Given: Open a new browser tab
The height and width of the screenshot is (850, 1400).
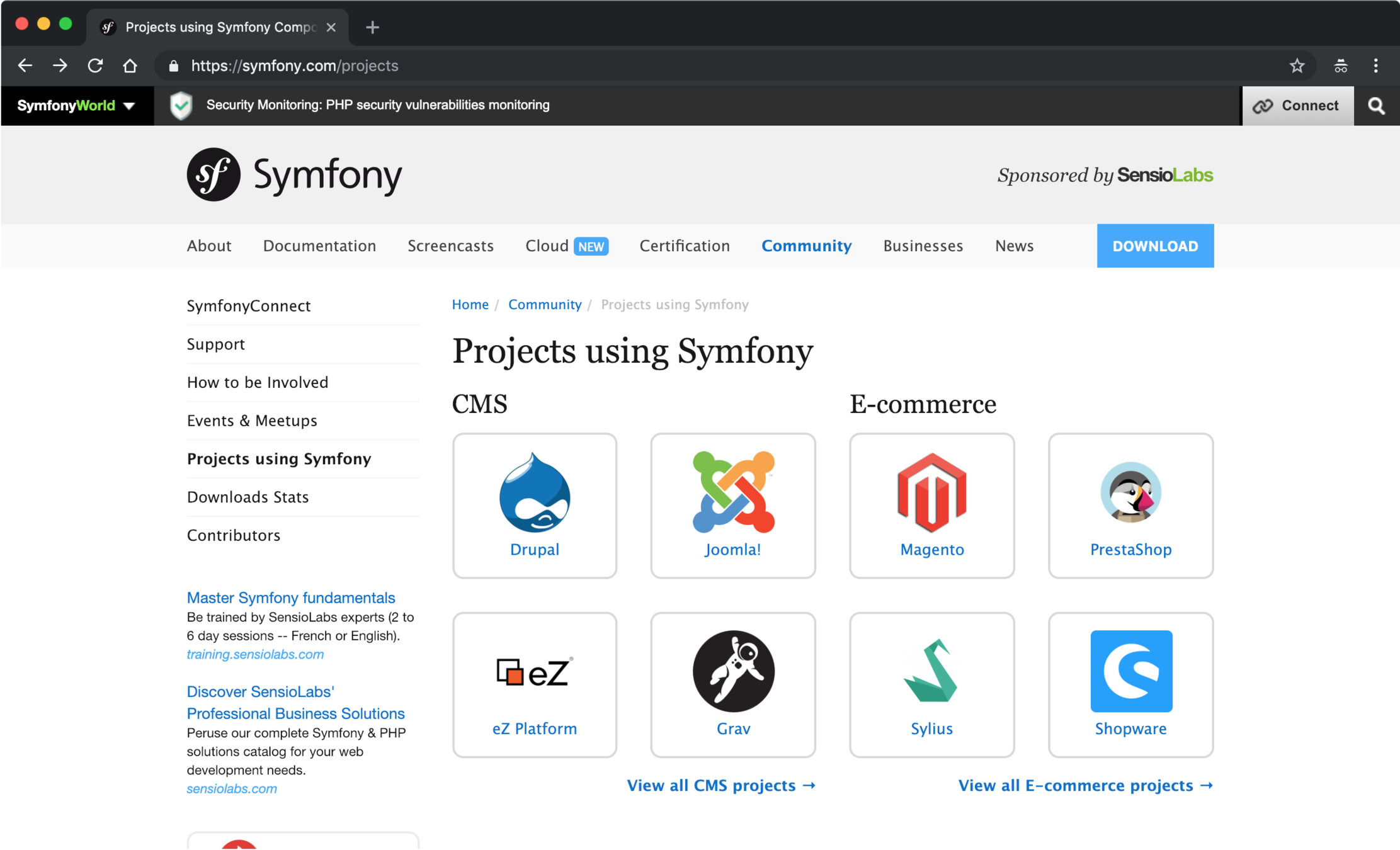Looking at the screenshot, I should 372,27.
